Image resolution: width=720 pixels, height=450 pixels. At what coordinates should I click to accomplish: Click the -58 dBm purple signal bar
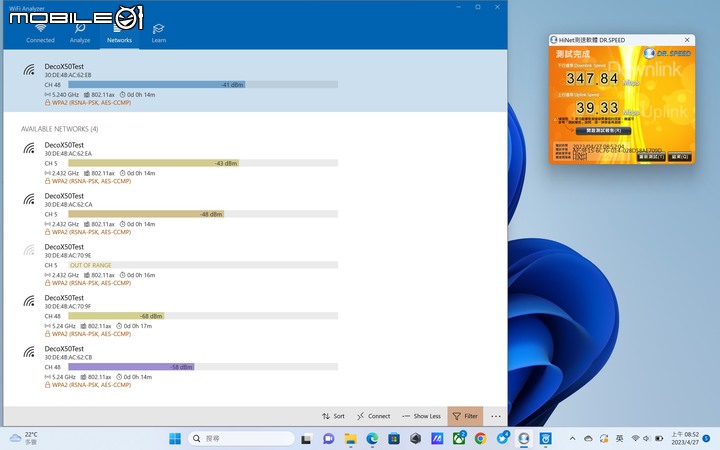pyautogui.click(x=131, y=367)
